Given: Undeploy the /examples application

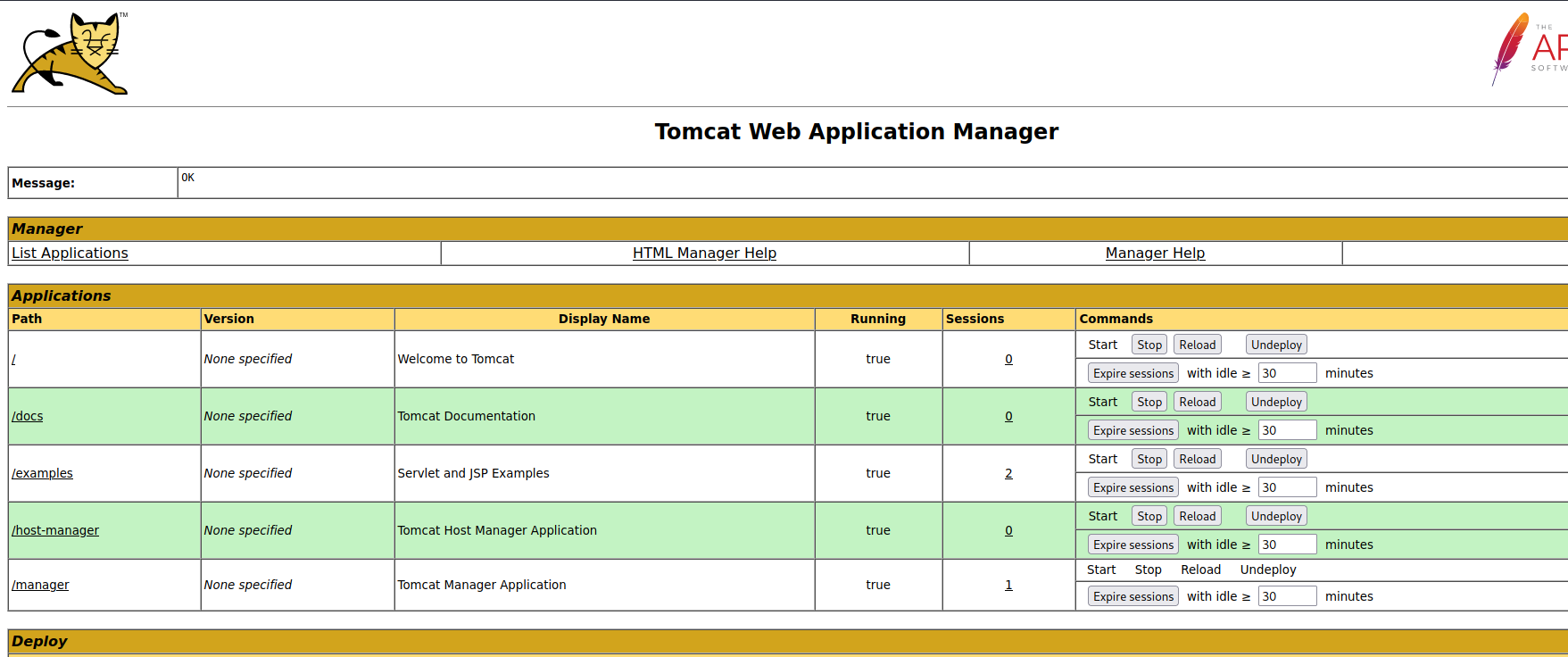Looking at the screenshot, I should [1276, 459].
